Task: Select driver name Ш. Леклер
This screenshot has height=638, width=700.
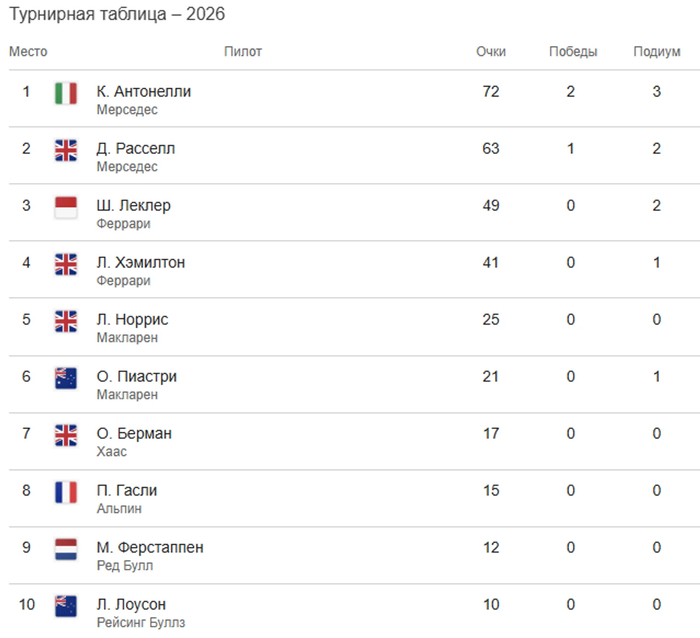Action: (x=133, y=205)
